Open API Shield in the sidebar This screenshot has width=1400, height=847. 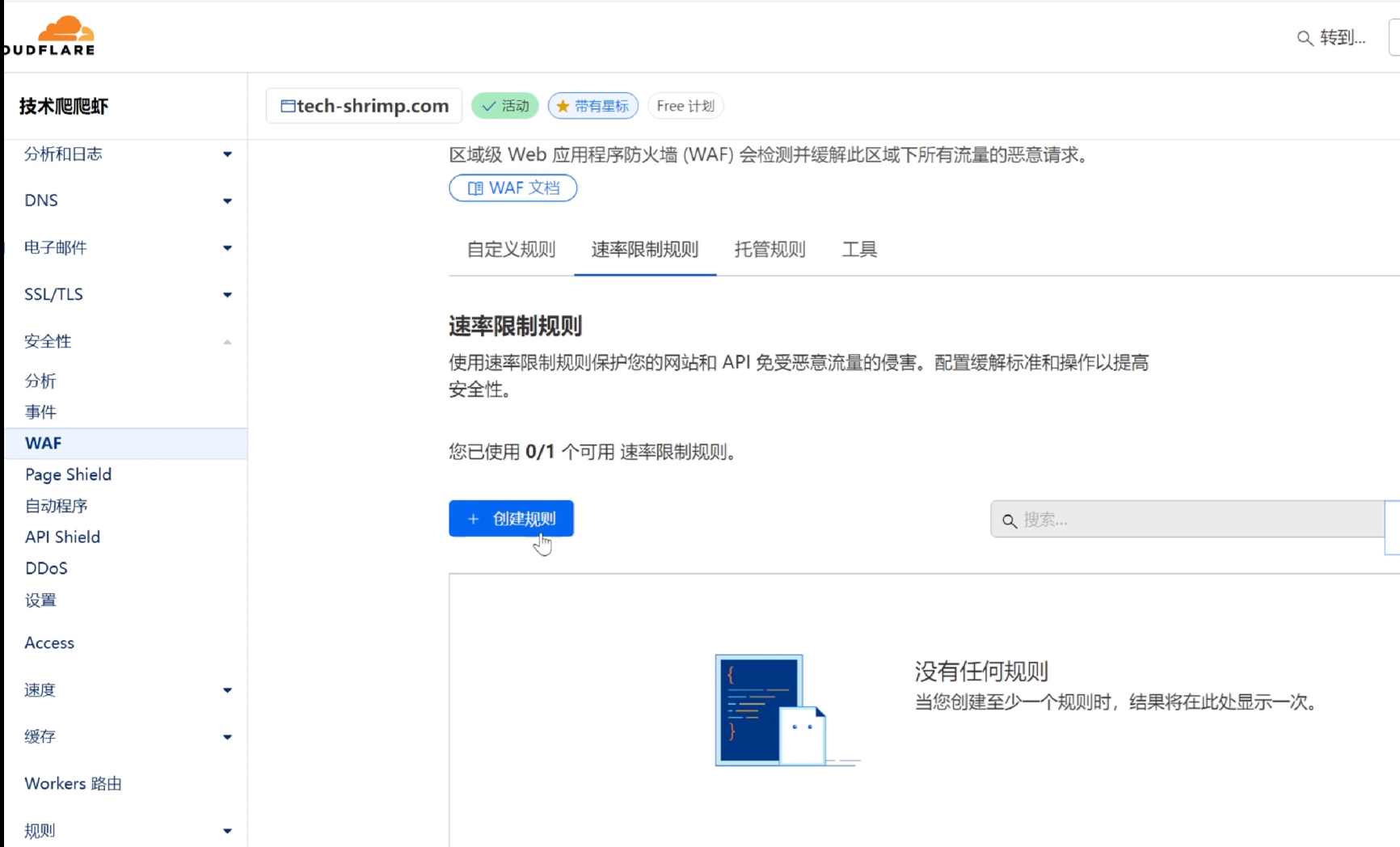coord(62,537)
